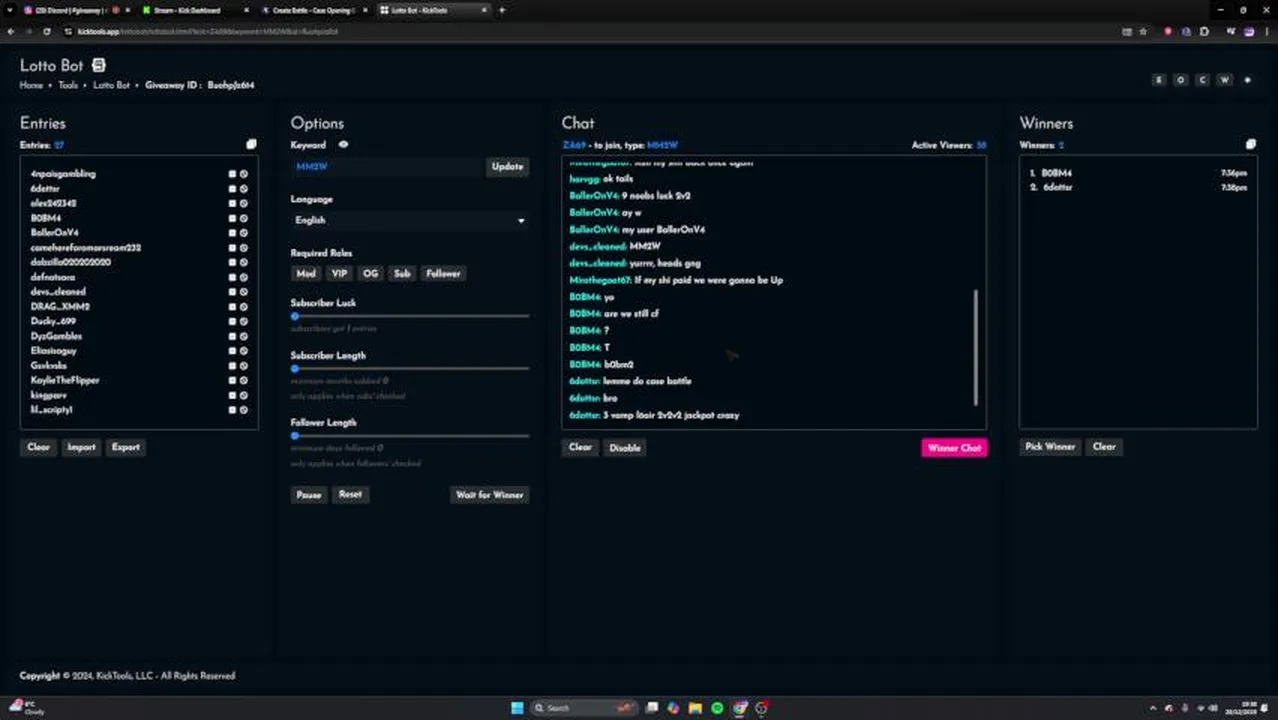This screenshot has height=720, width=1278.
Task: Toggle the square box beside 6dettar
Action: coord(232,188)
